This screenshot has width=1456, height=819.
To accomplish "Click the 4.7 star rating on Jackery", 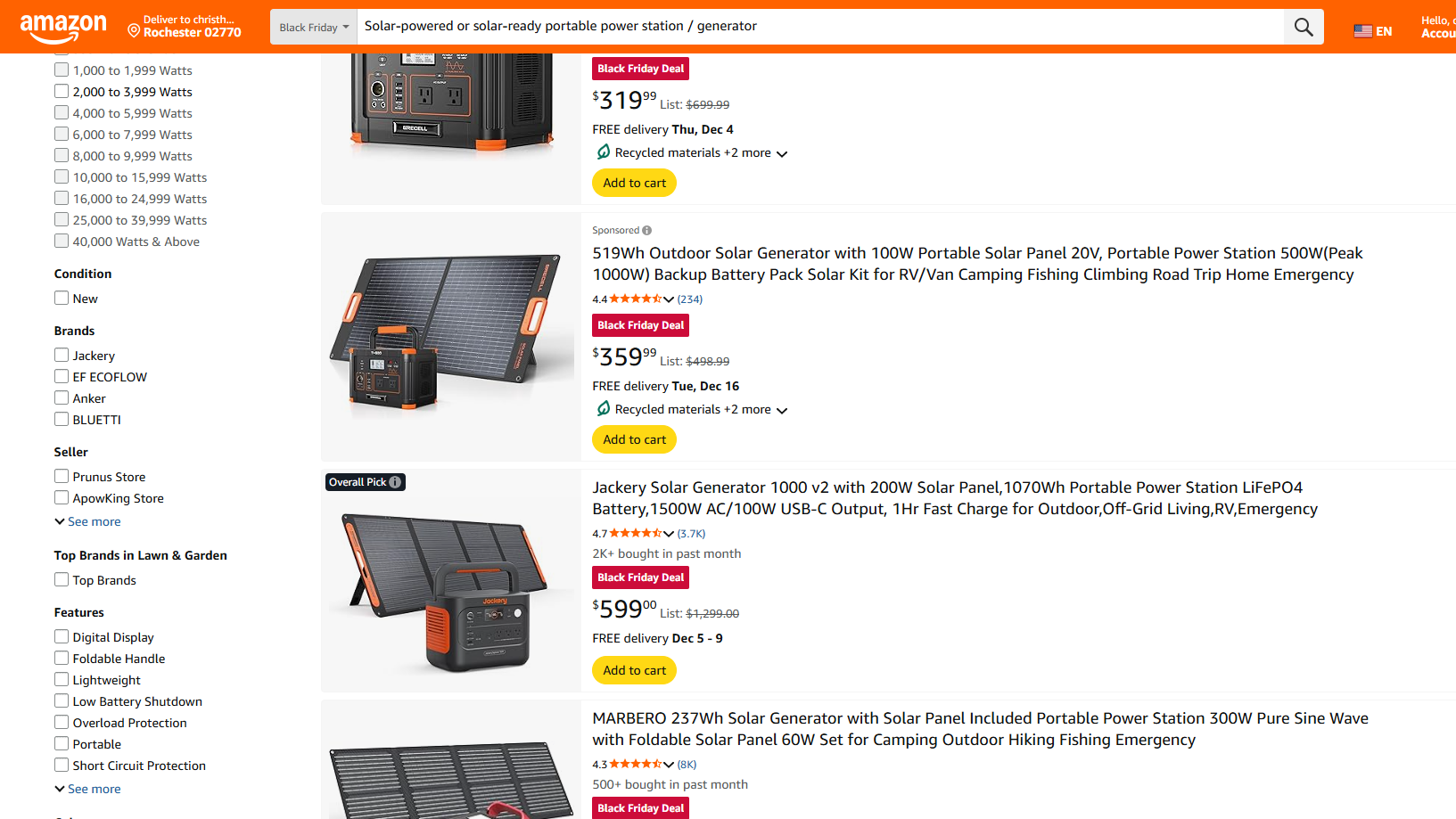I will pyautogui.click(x=636, y=534).
